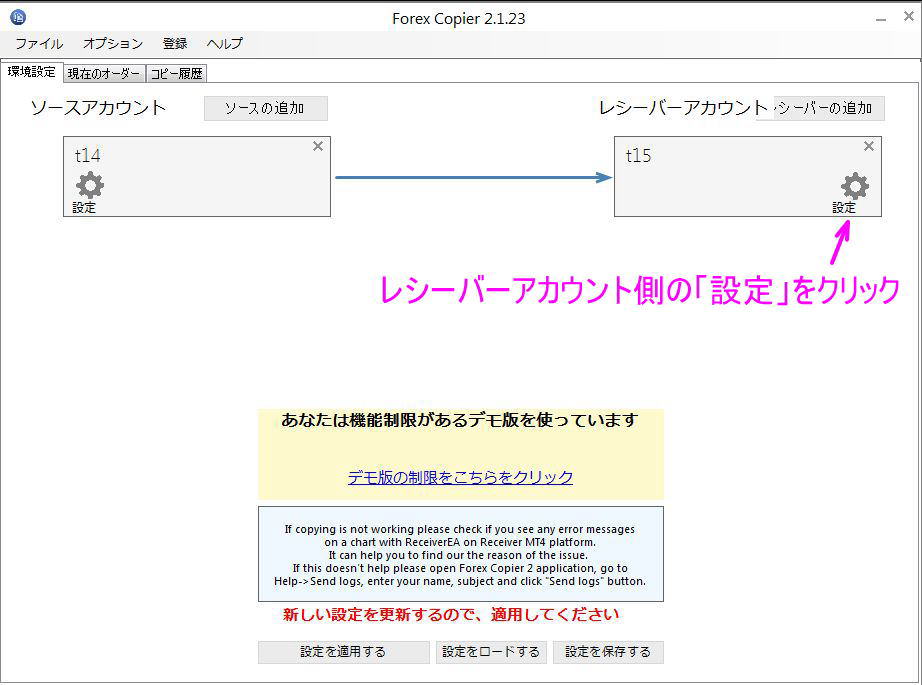Switch to the 現在のオーダー tab

[104, 72]
